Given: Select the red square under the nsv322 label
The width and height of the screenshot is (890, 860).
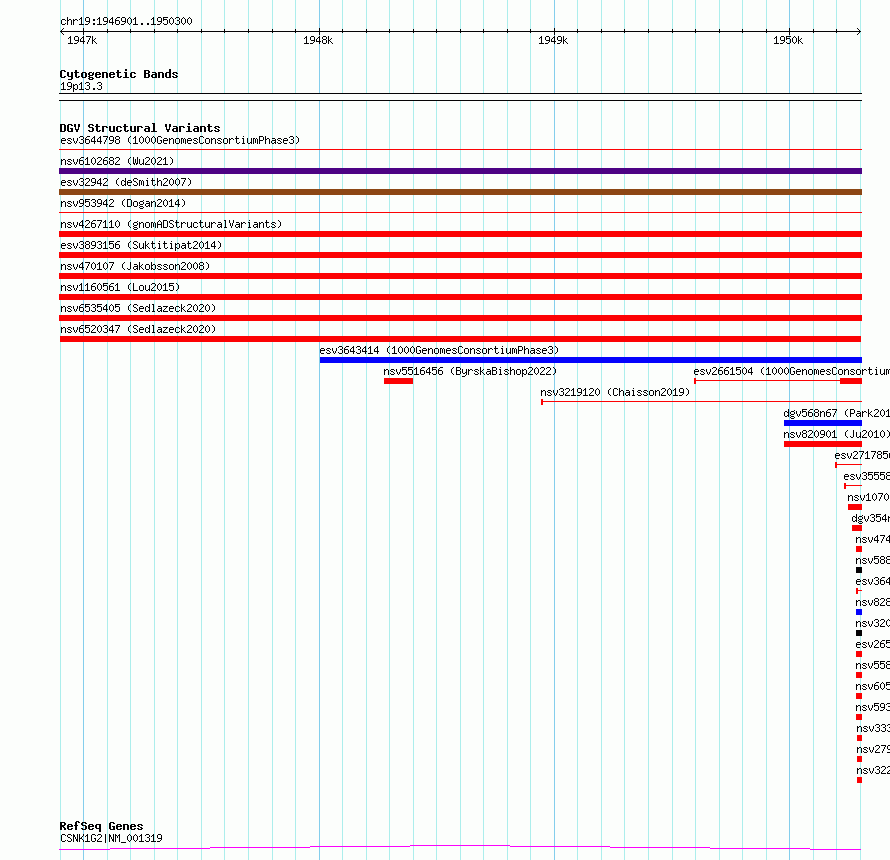Looking at the screenshot, I should pyautogui.click(x=859, y=780).
